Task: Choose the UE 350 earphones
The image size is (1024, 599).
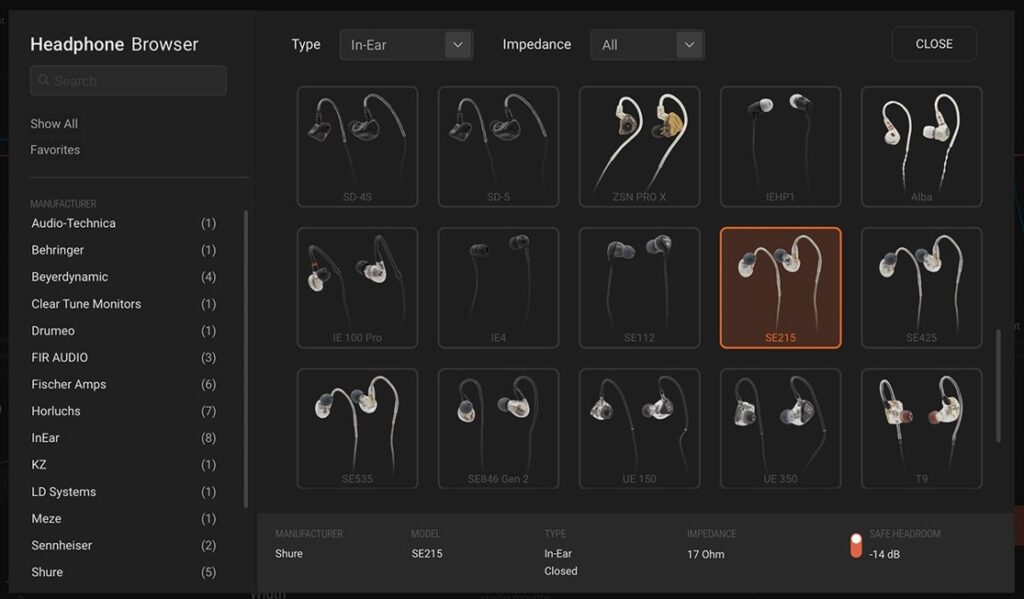Action: tap(780, 429)
